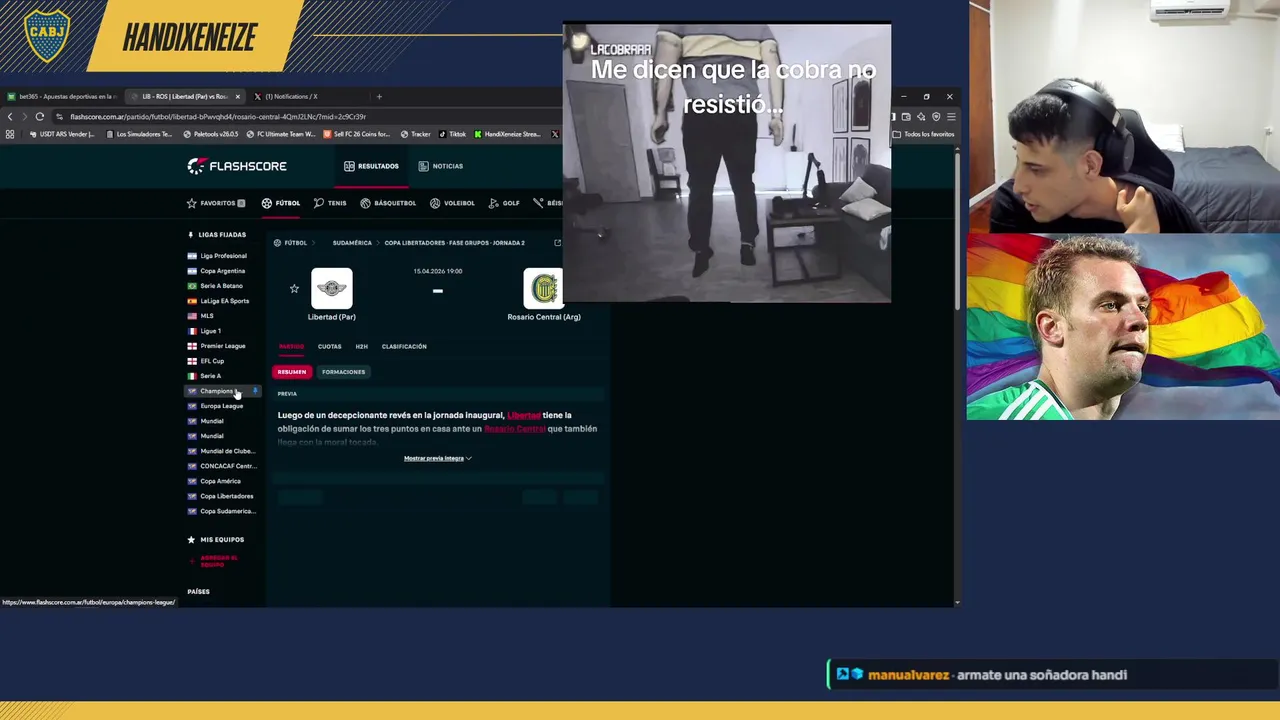Open Copa Libertadores in sidebar
Viewport: 1280px width, 720px height.
220,496
